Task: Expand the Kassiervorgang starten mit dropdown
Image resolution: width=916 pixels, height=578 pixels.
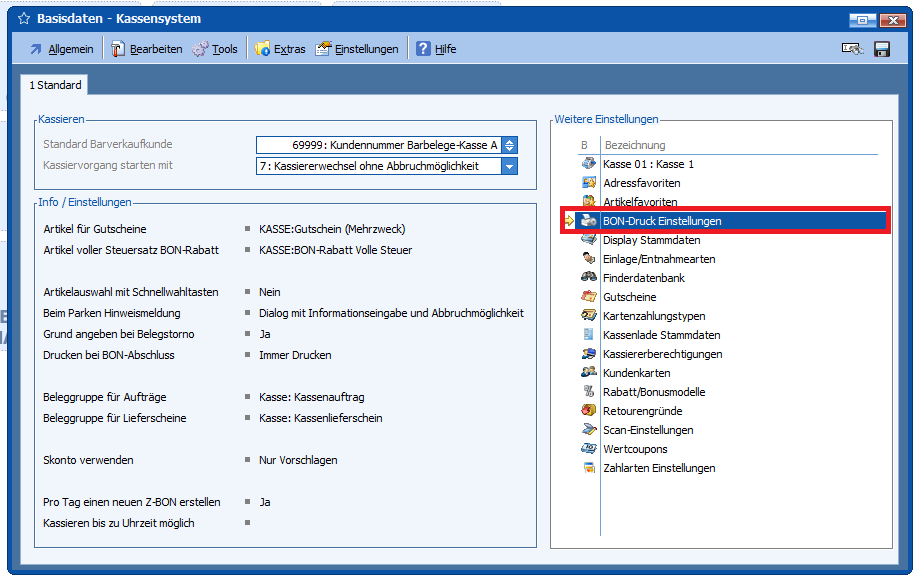Action: pos(509,166)
